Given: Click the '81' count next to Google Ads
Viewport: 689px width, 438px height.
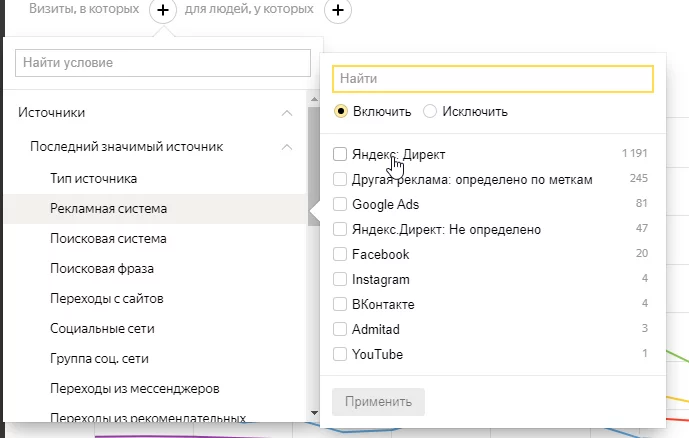Looking at the screenshot, I should tap(642, 203).
